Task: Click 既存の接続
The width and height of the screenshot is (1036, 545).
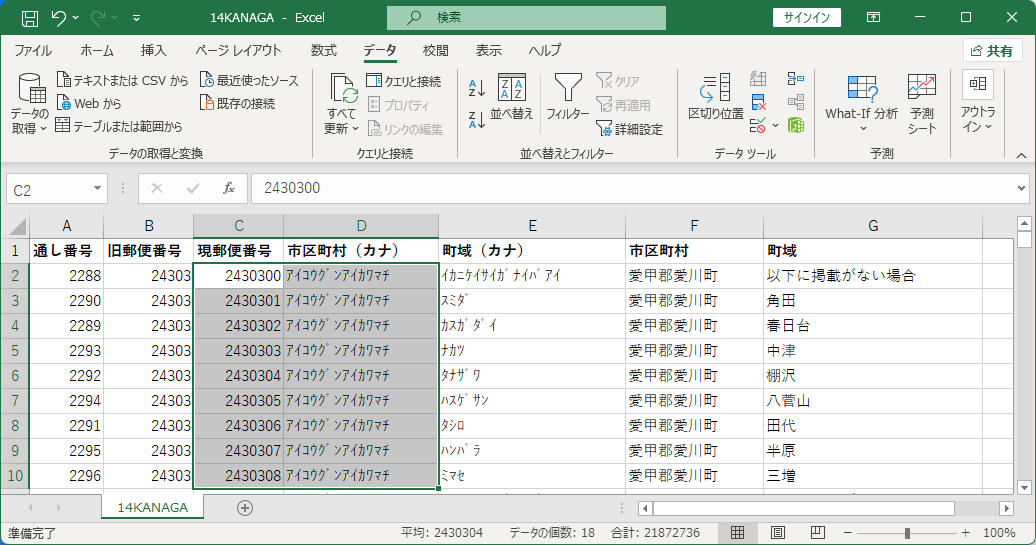Action: coord(238,104)
